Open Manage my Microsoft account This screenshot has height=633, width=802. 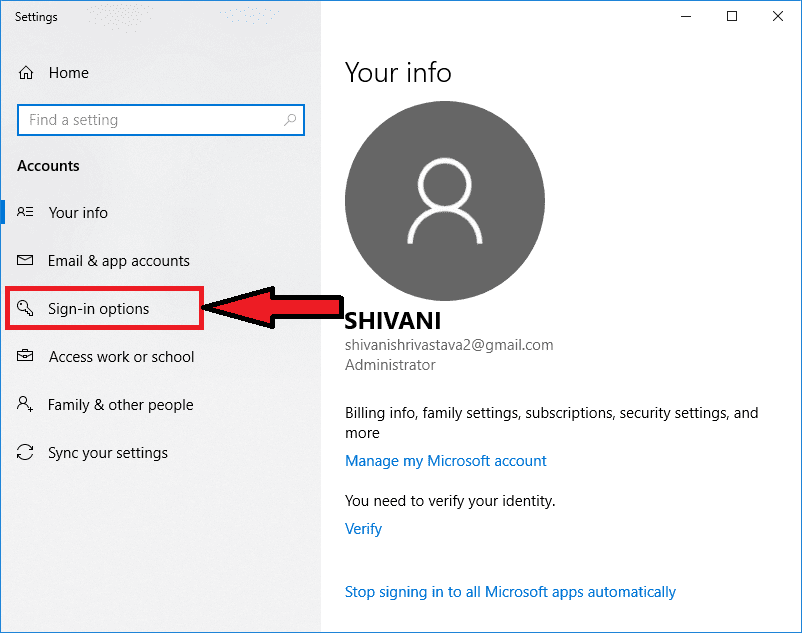tap(446, 460)
